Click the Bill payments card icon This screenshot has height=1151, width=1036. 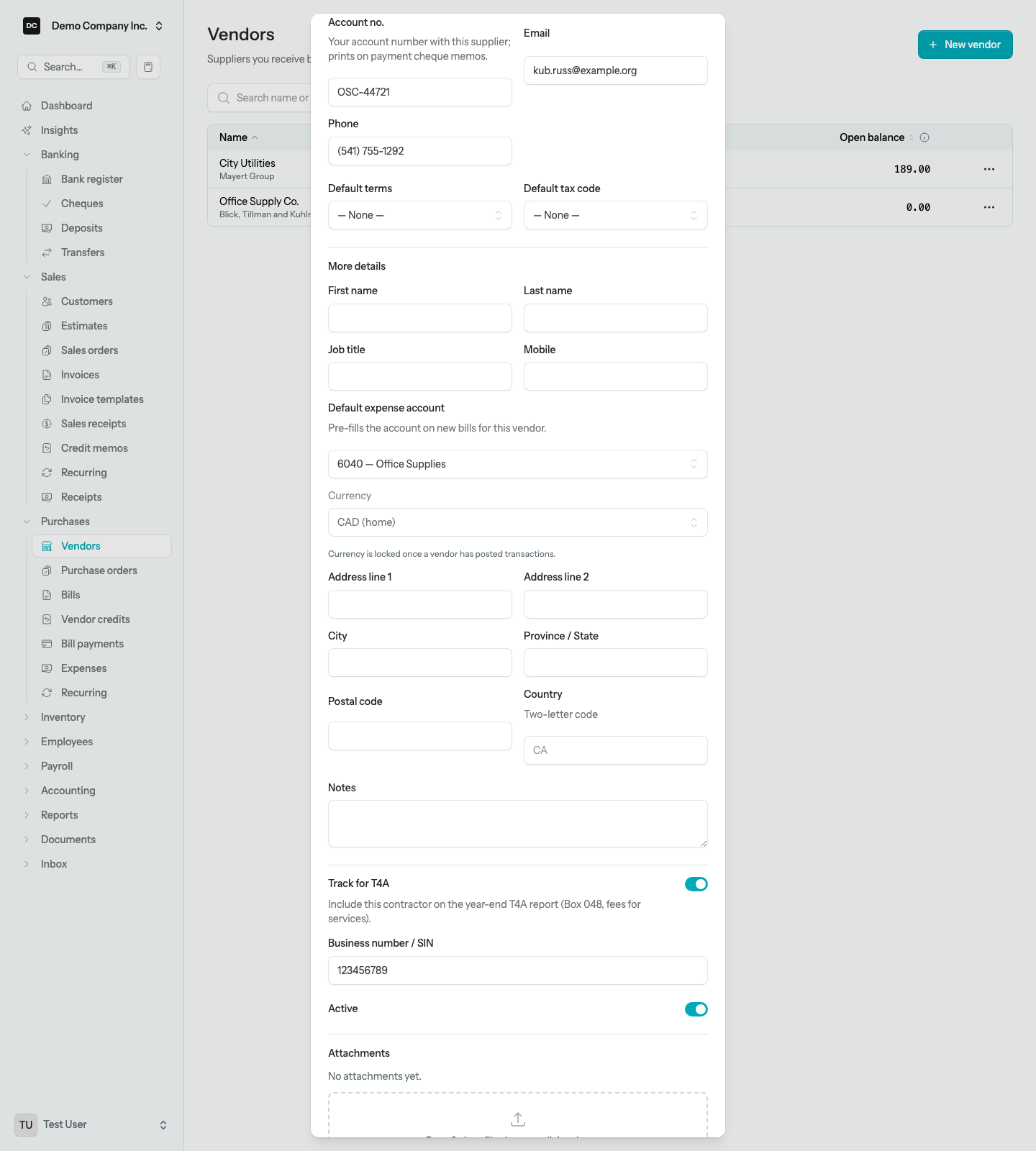47,644
